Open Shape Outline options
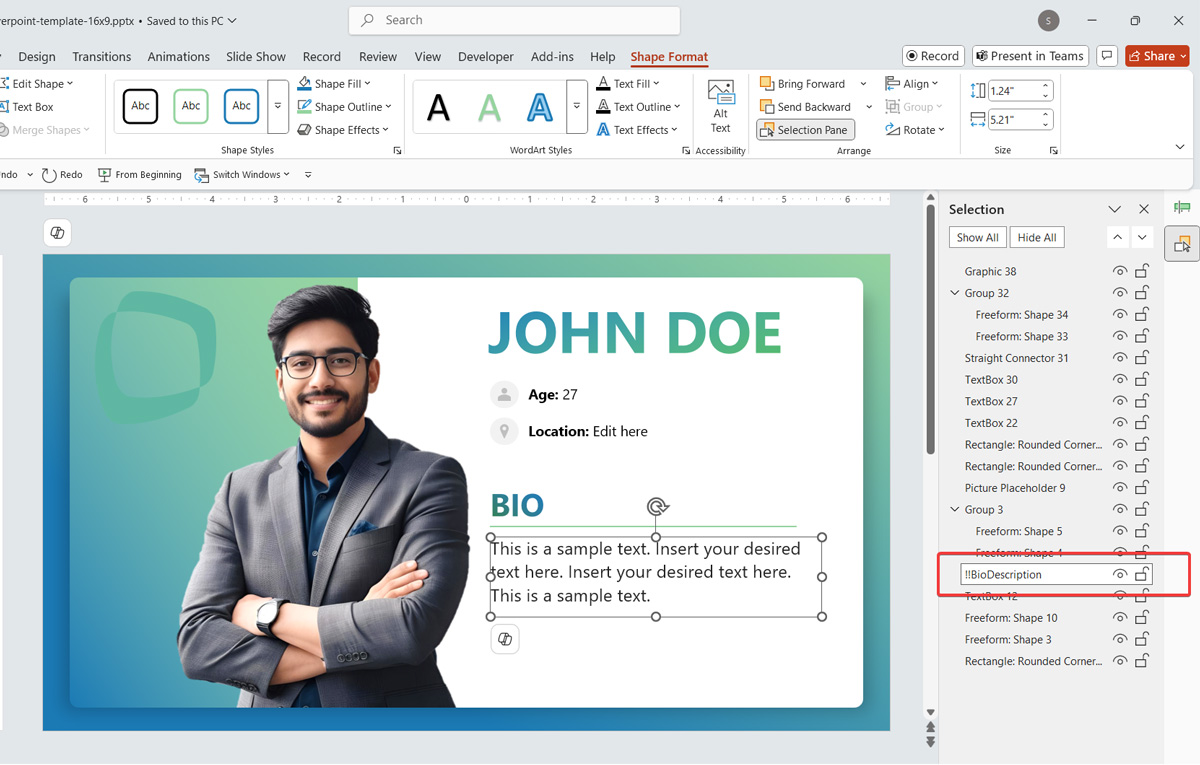 click(x=345, y=107)
